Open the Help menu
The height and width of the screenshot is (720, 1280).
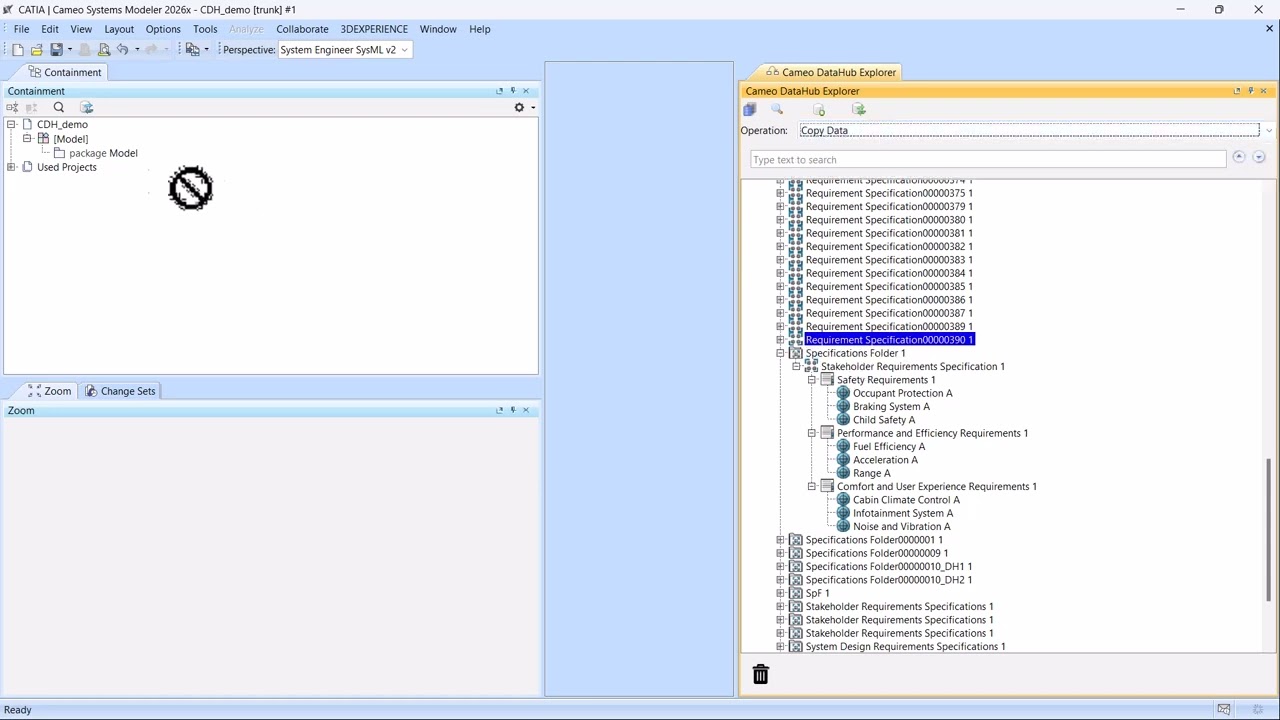pyautogui.click(x=480, y=29)
